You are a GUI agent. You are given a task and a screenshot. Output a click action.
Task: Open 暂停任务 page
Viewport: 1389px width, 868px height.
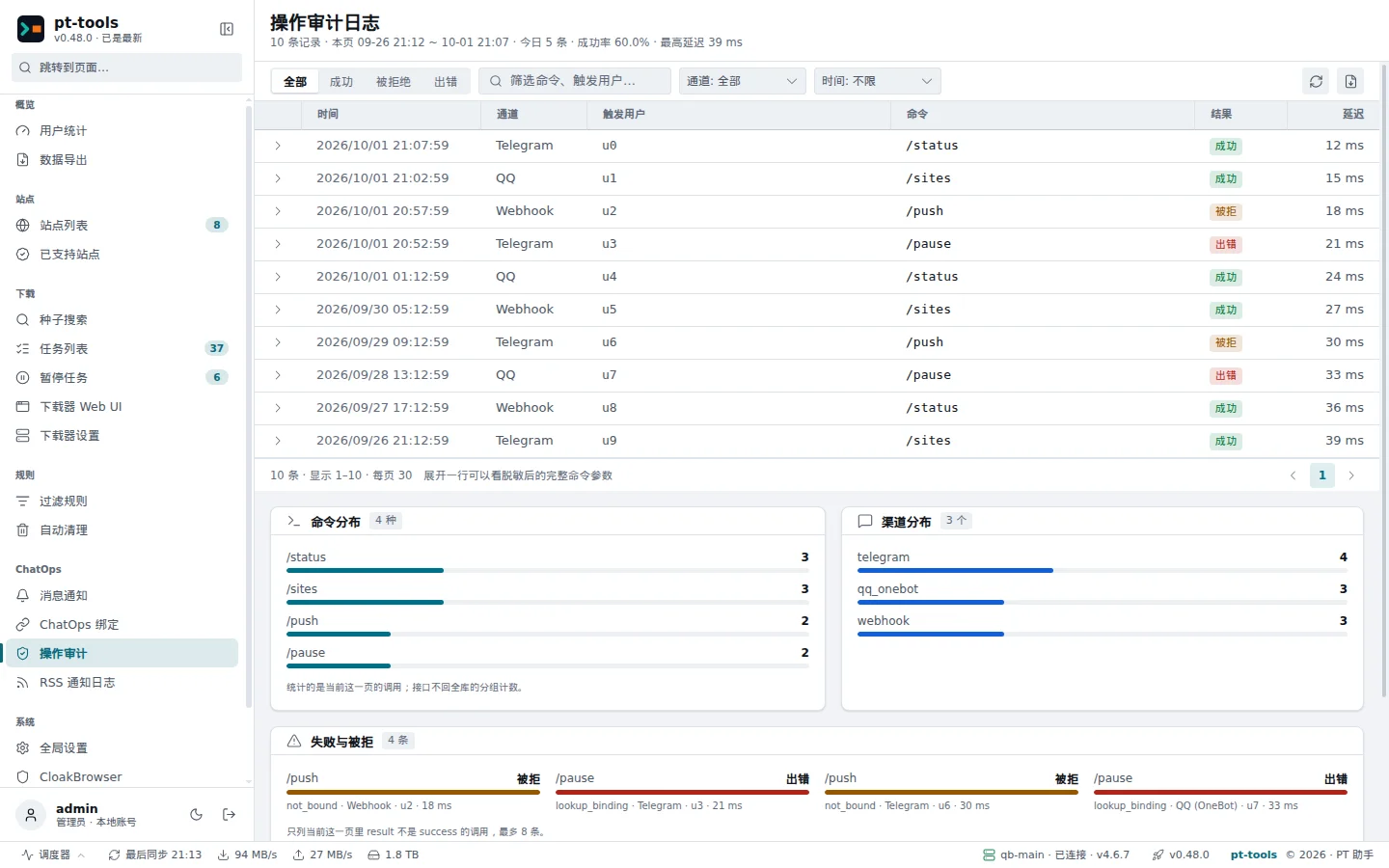click(x=123, y=377)
